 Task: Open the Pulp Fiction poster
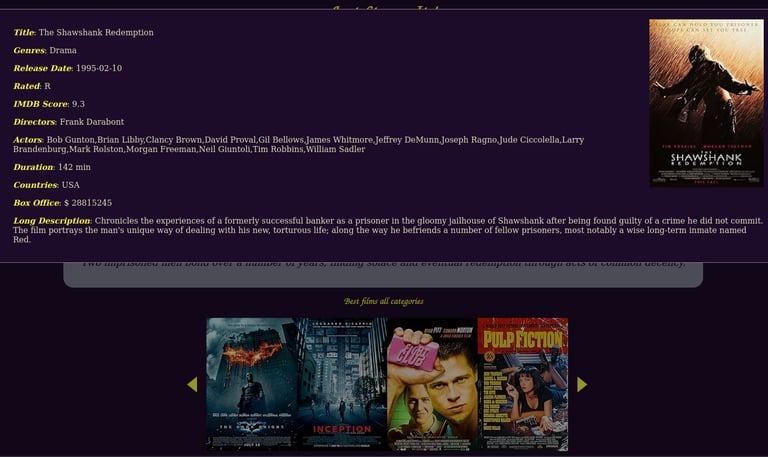[523, 384]
